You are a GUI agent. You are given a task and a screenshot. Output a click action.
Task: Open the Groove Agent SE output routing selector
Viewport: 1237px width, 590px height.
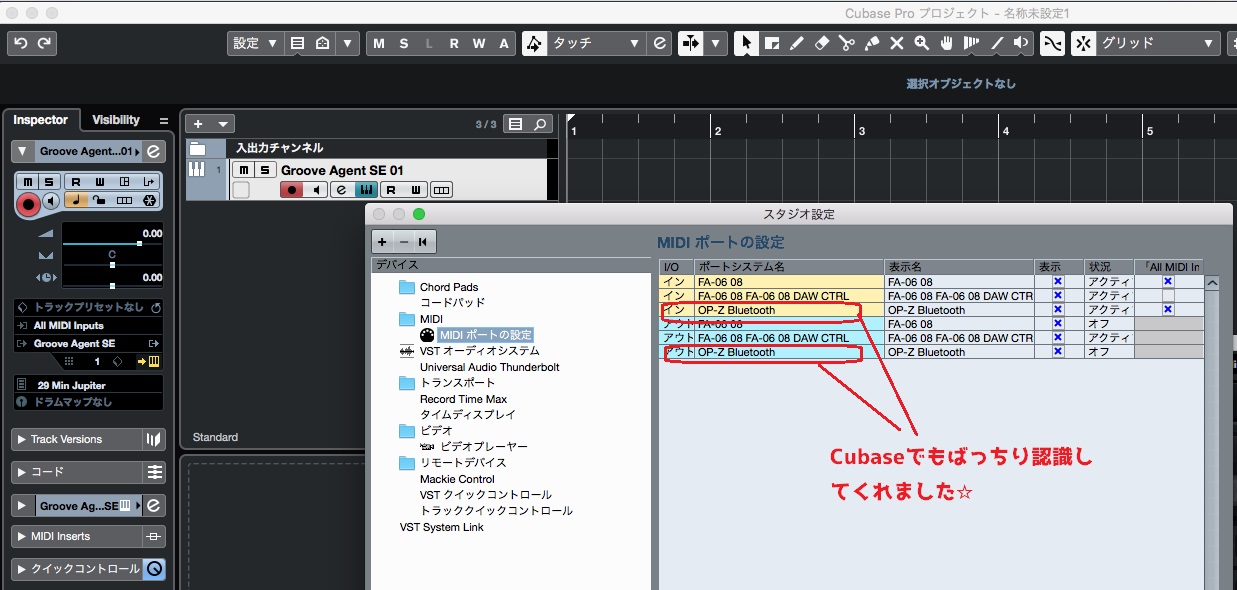point(88,343)
